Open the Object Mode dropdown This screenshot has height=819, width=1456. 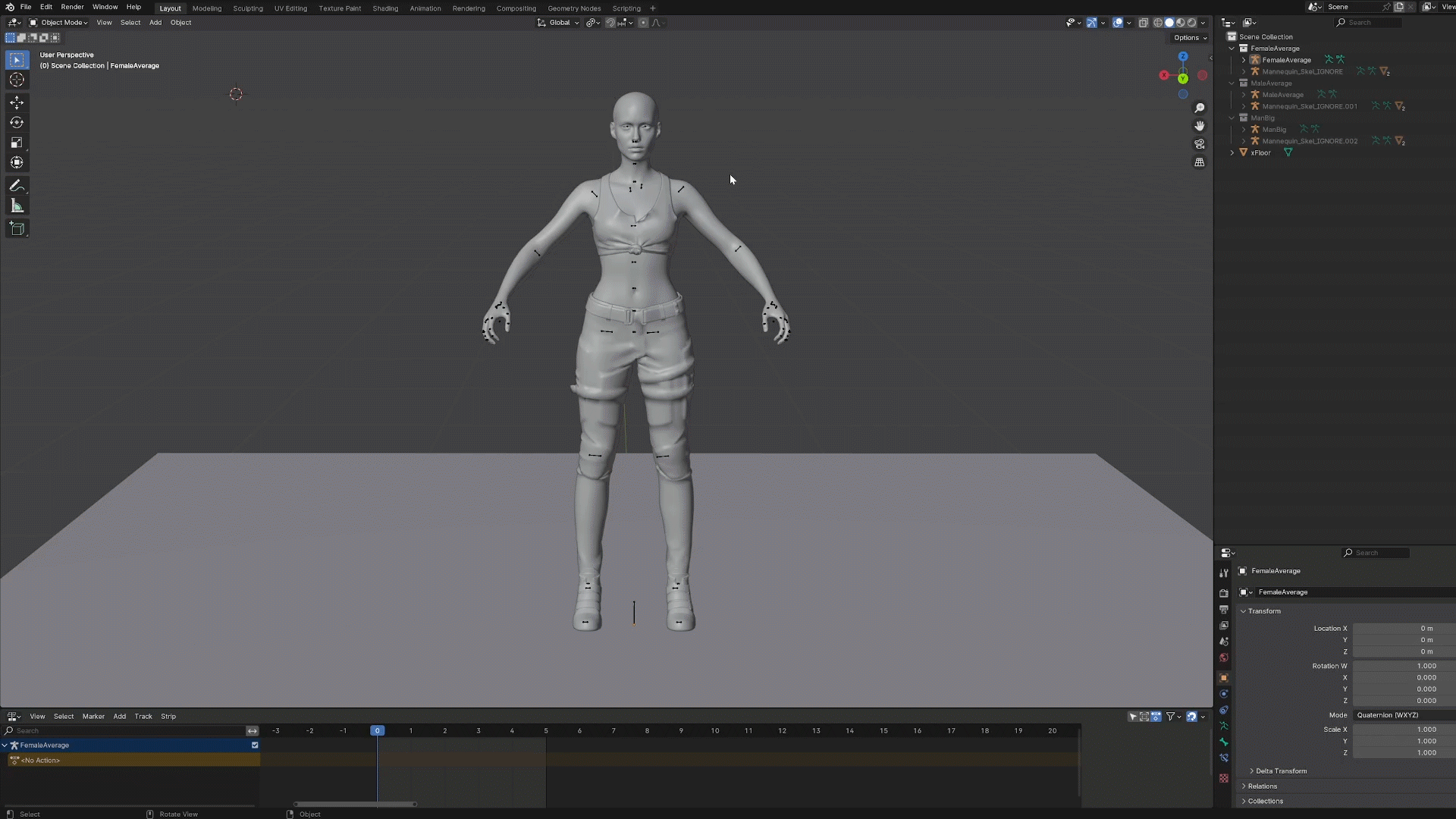click(59, 23)
